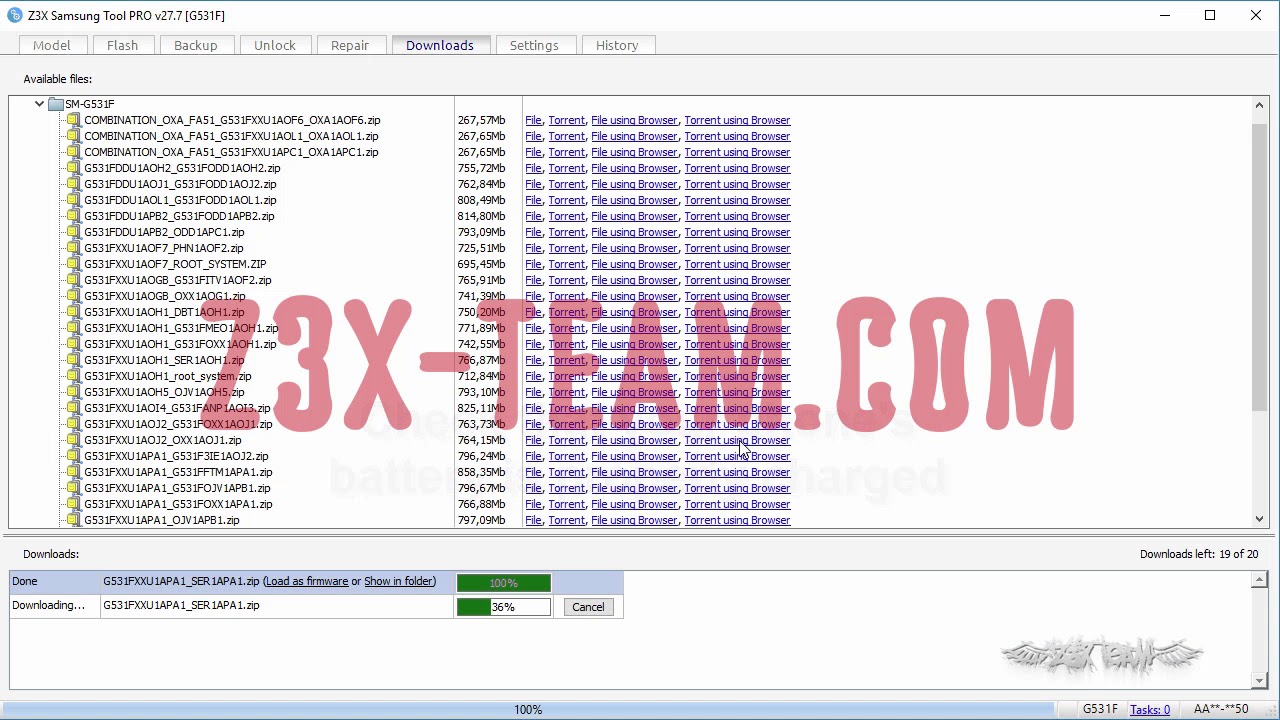Click the 36% download progress bar
The image size is (1280, 720).
(x=504, y=607)
